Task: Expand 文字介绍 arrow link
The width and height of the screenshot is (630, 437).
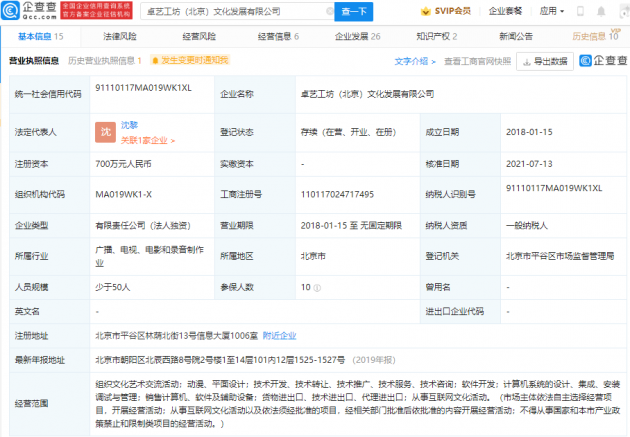Action: pos(415,61)
